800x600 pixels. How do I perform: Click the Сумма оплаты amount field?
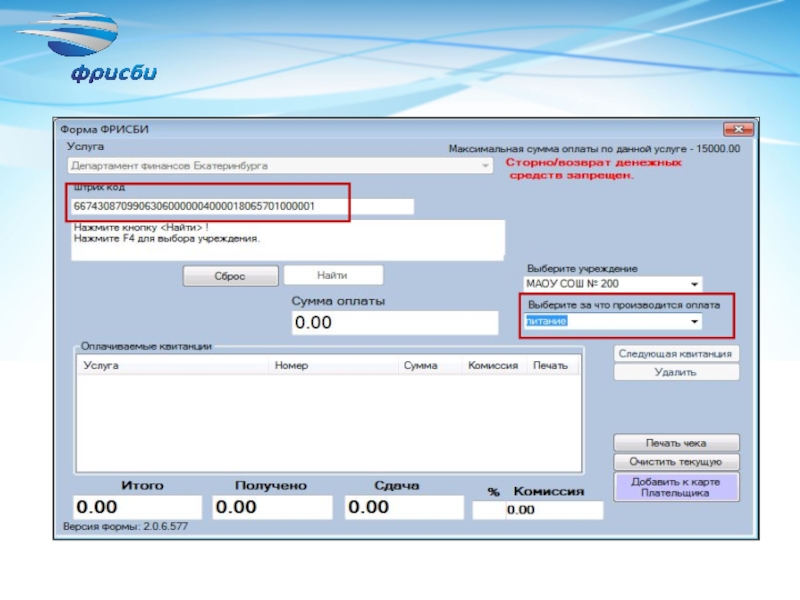point(395,322)
